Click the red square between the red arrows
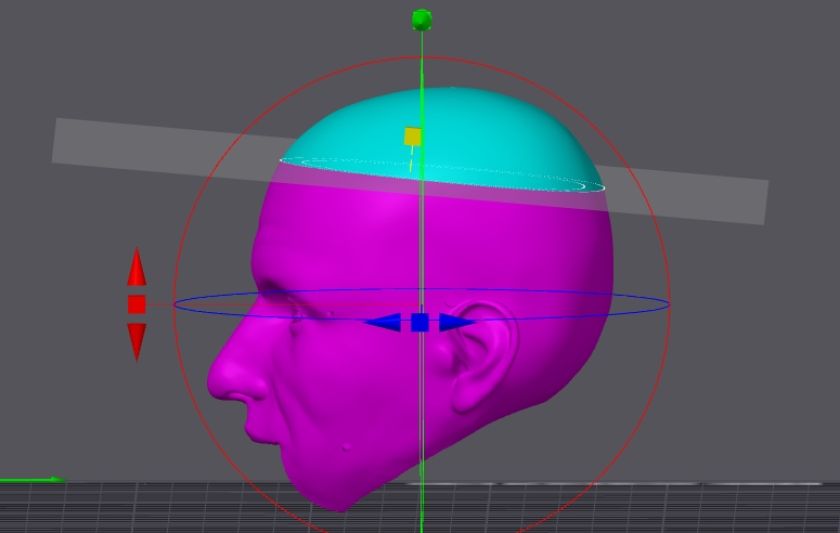Viewport: 840px width, 533px height. point(137,304)
